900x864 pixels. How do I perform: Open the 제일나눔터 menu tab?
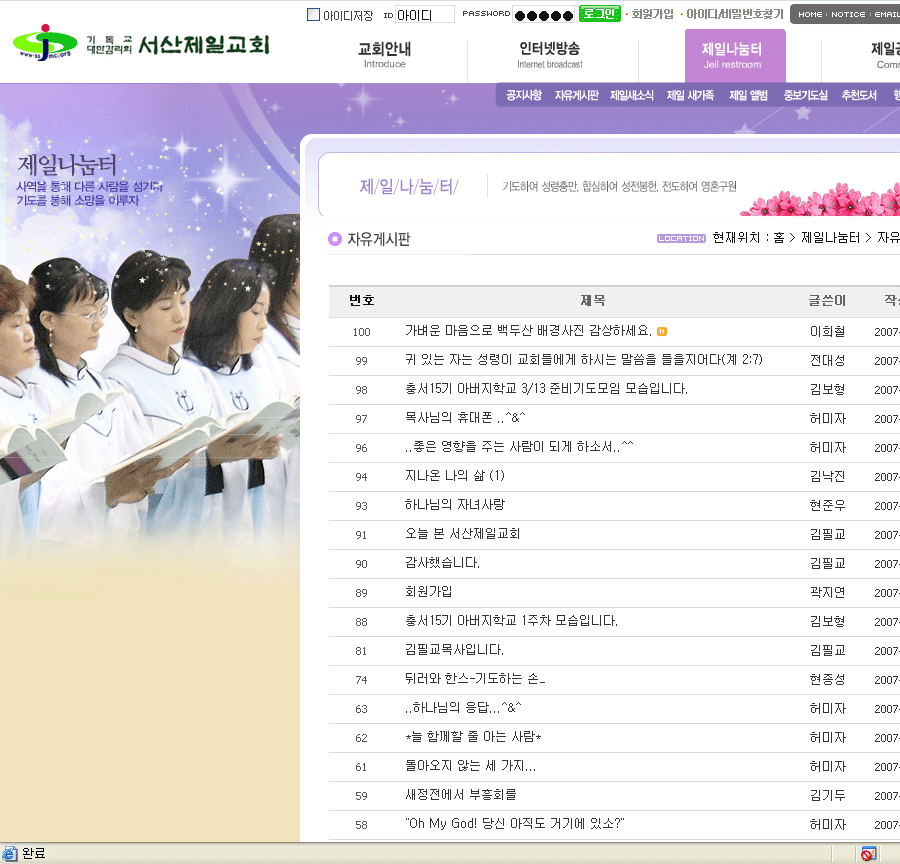click(x=735, y=56)
